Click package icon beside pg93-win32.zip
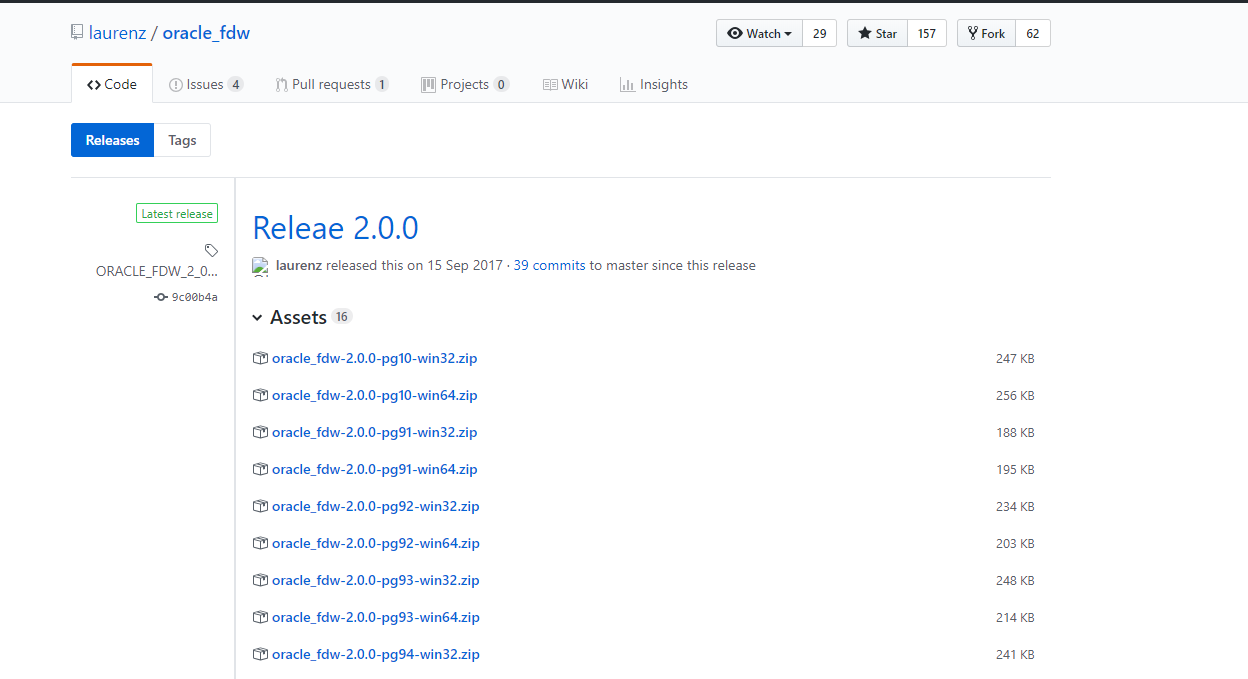The image size is (1248, 679). click(x=260, y=580)
